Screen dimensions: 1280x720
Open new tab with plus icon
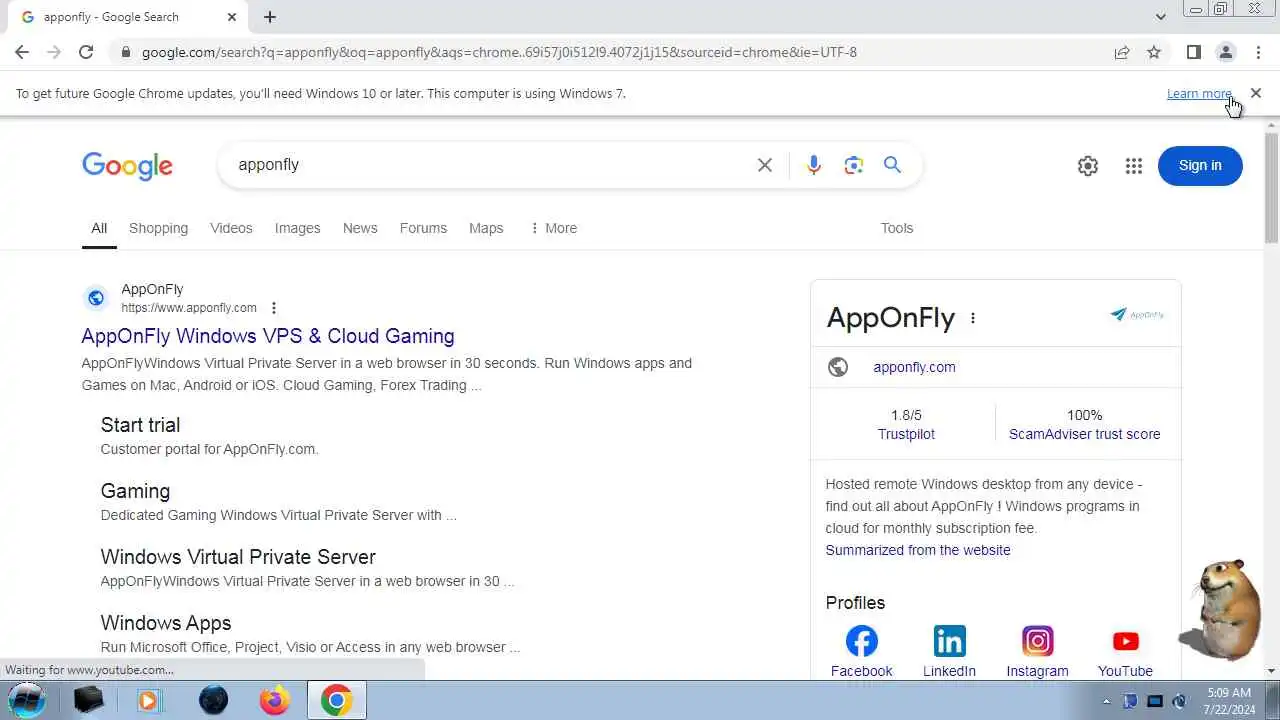coord(270,17)
